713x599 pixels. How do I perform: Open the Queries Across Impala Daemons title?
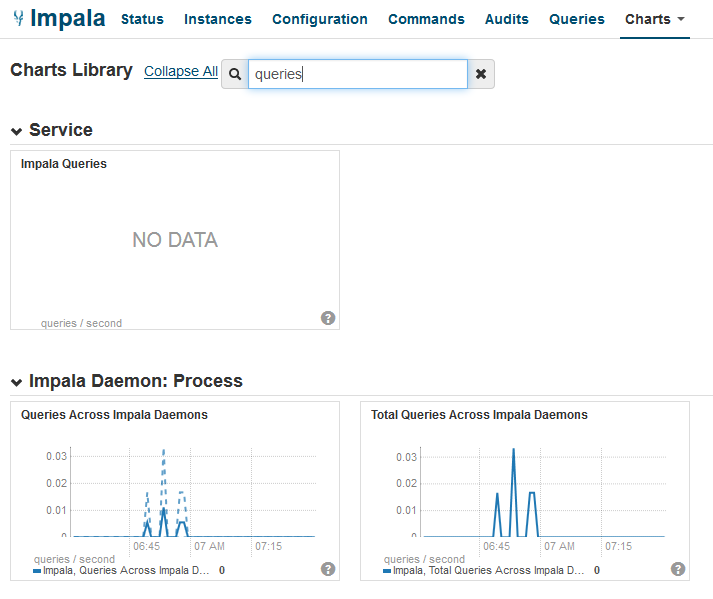tap(114, 415)
